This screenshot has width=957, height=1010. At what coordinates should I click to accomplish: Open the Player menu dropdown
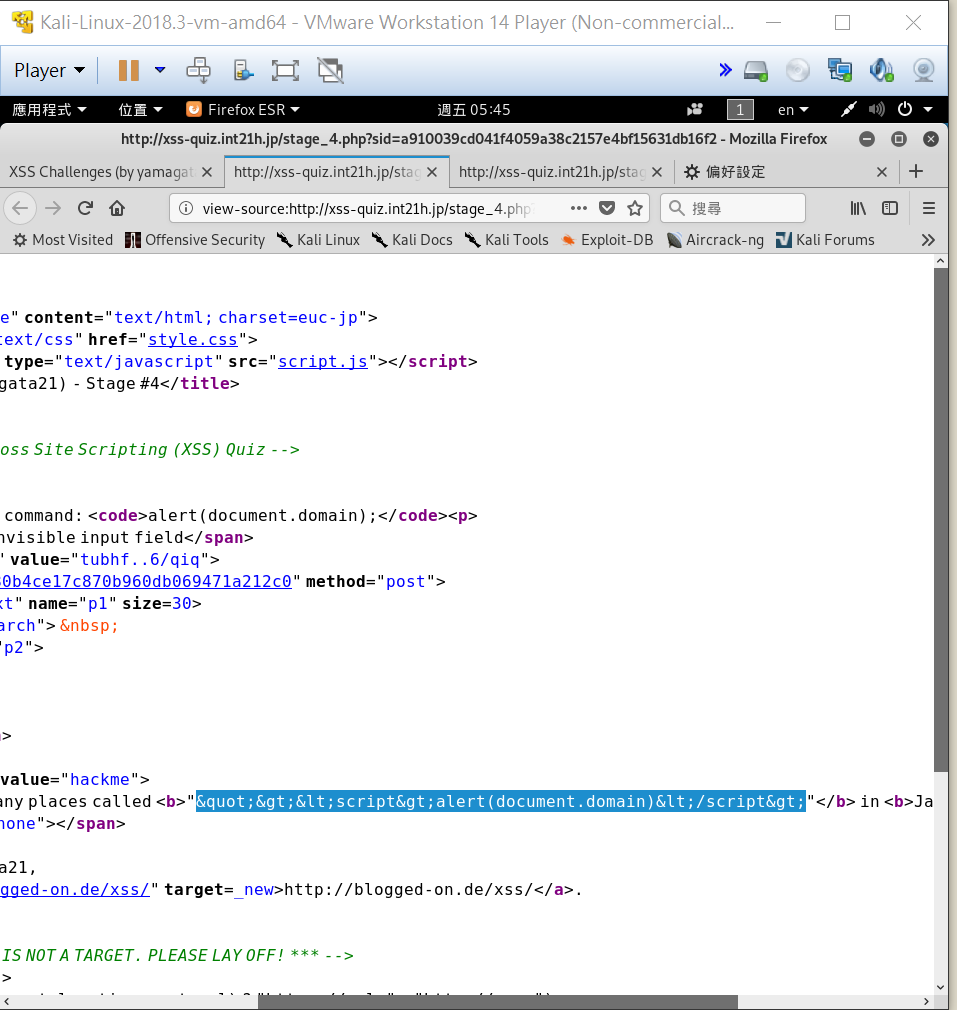[50, 70]
